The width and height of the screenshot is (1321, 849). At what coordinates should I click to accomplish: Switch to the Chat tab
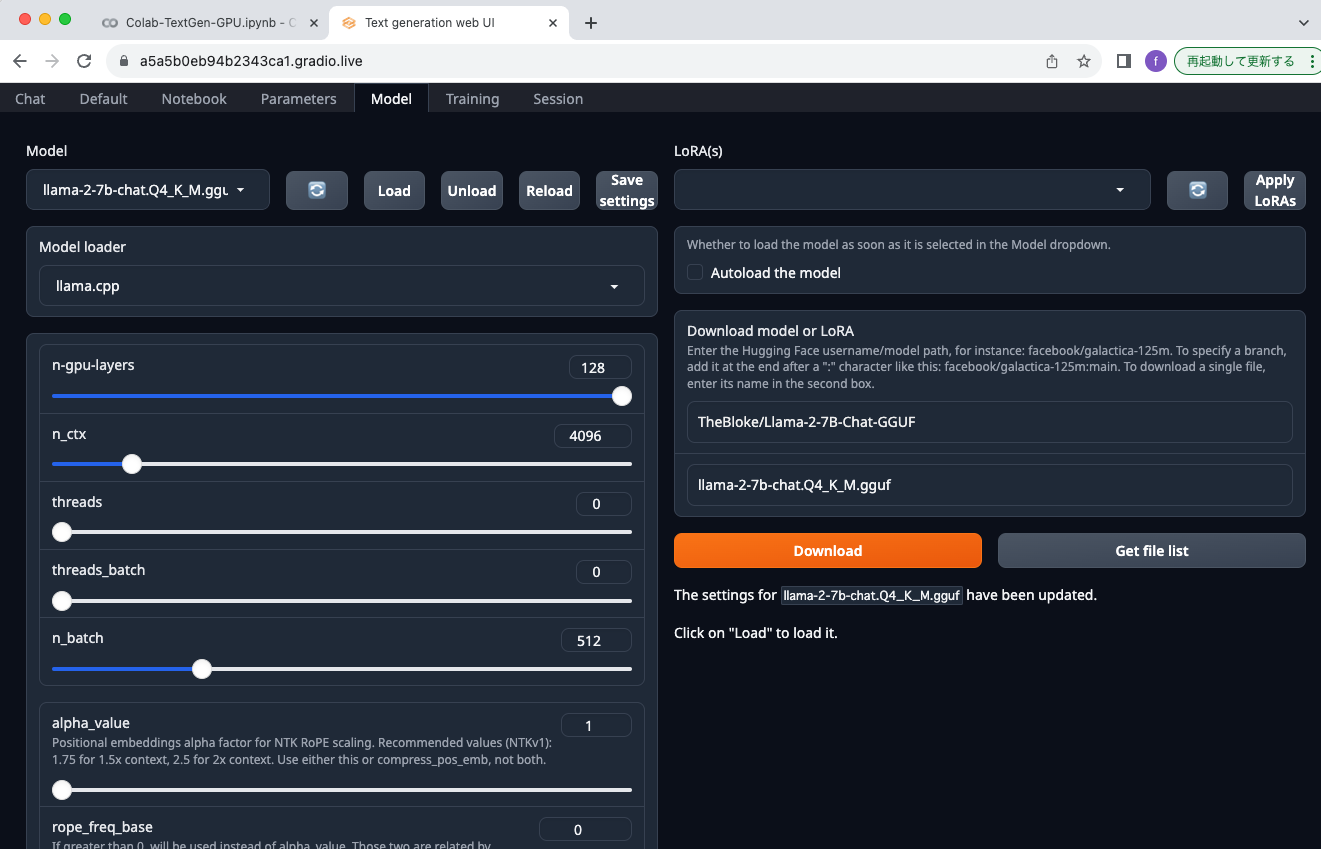30,98
